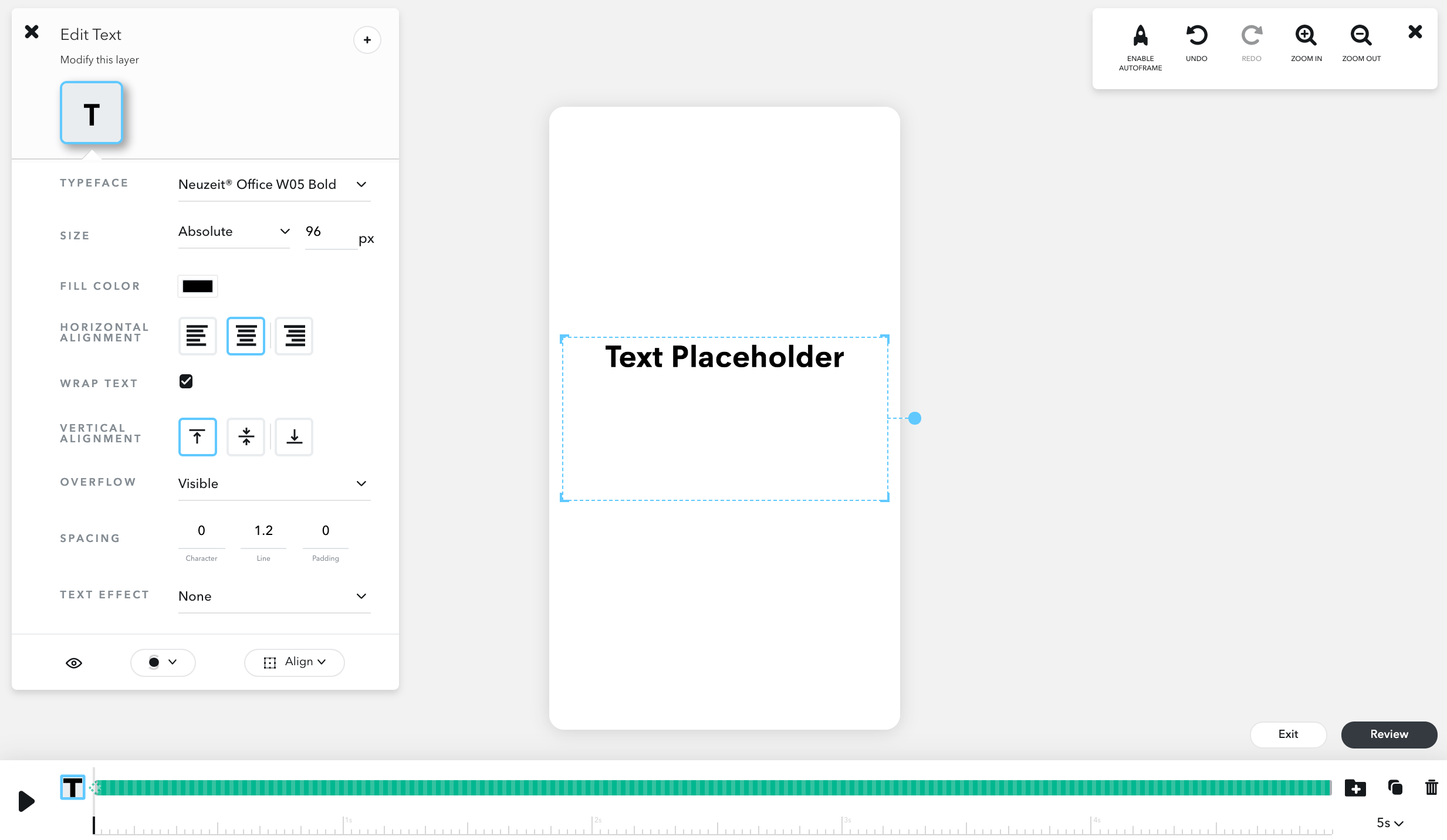Screen dimensions: 1447x840
Task: Click the Enable Autoframe rocket icon
Action: tap(1140, 36)
